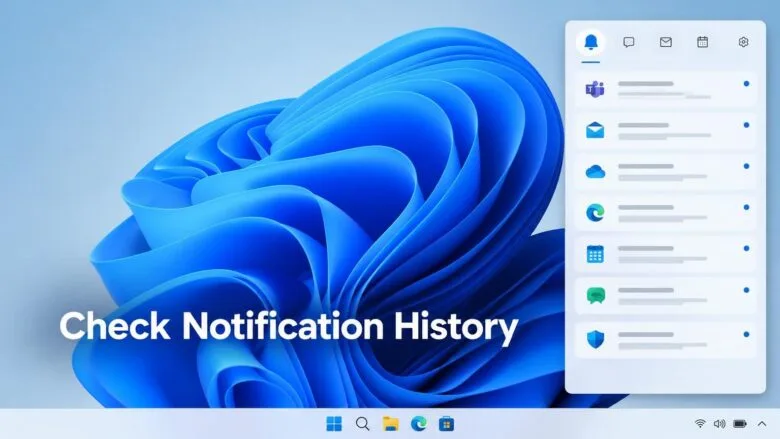Switch to the chat bubble tab

coord(629,42)
